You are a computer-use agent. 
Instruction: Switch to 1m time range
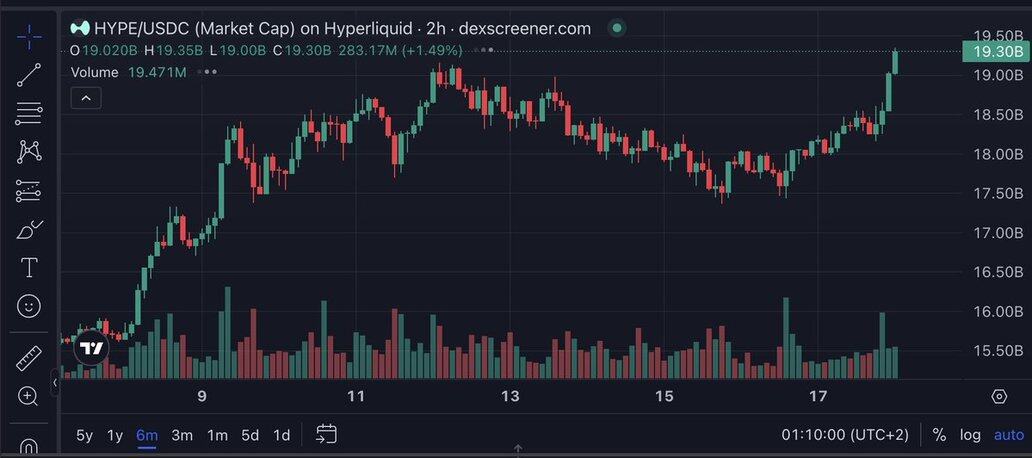(x=217, y=435)
